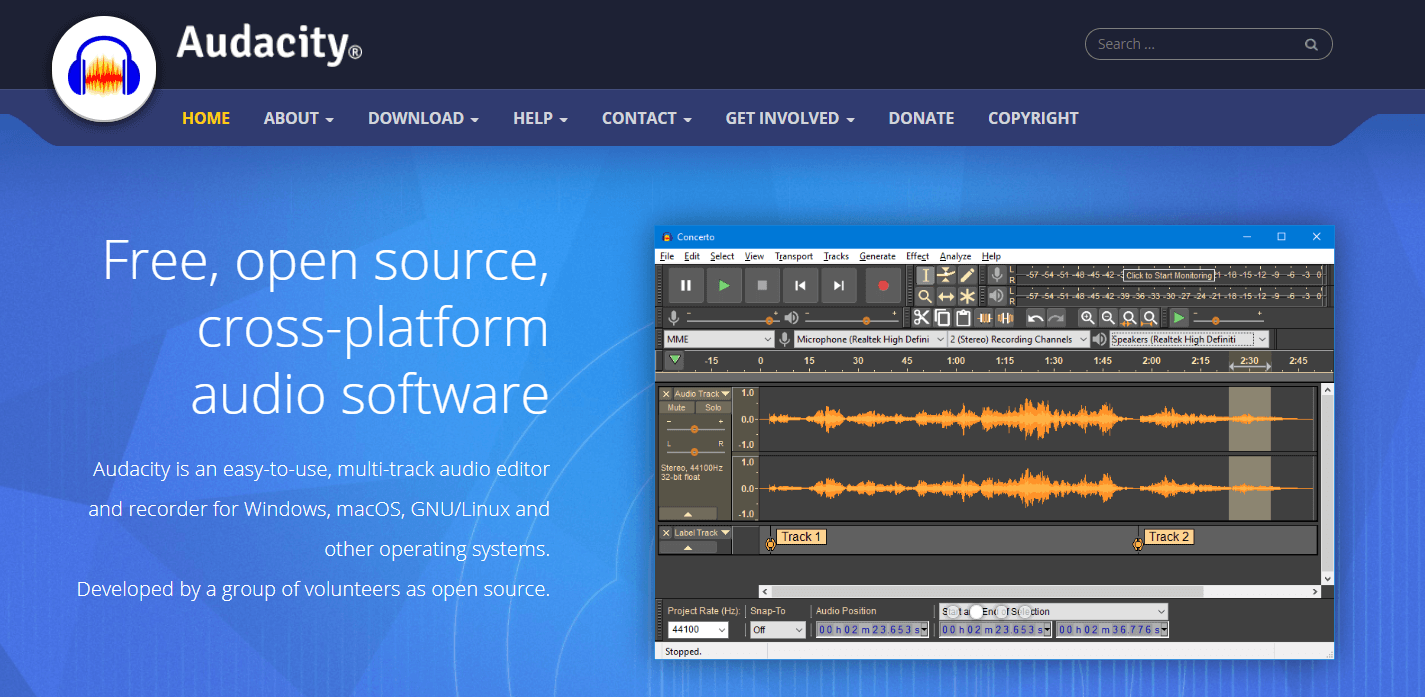Viewport: 1425px width, 697px height.
Task: Choose the Time Shift arrows tool
Action: pyautogui.click(x=946, y=297)
